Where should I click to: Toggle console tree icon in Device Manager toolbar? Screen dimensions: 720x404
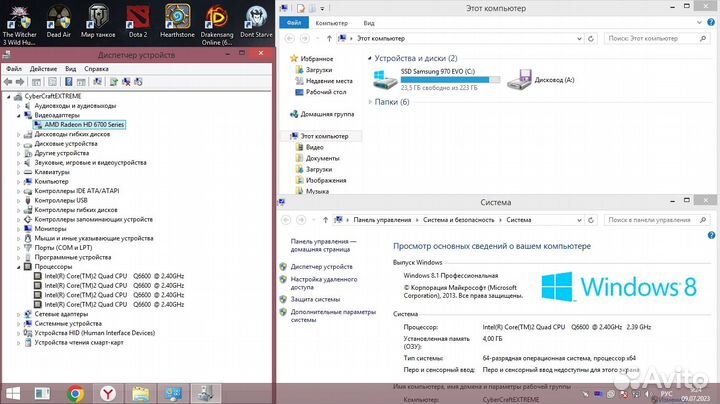(36, 82)
